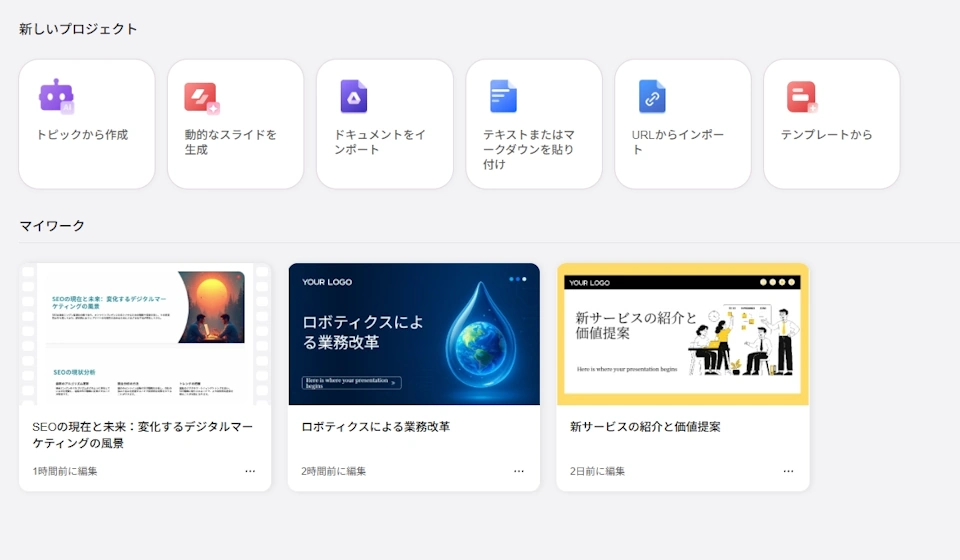Open 新サービス project's three-dot options menu

pos(788,471)
